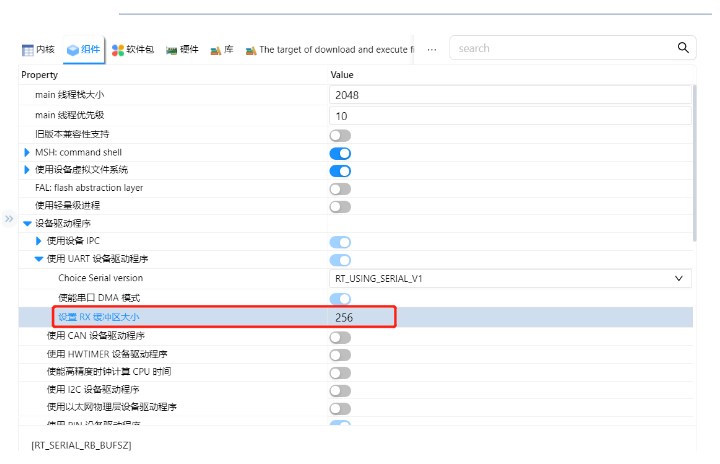The height and width of the screenshot is (464, 720).
Task: Select the main 线程栈大小 row label
Action: pos(69,95)
